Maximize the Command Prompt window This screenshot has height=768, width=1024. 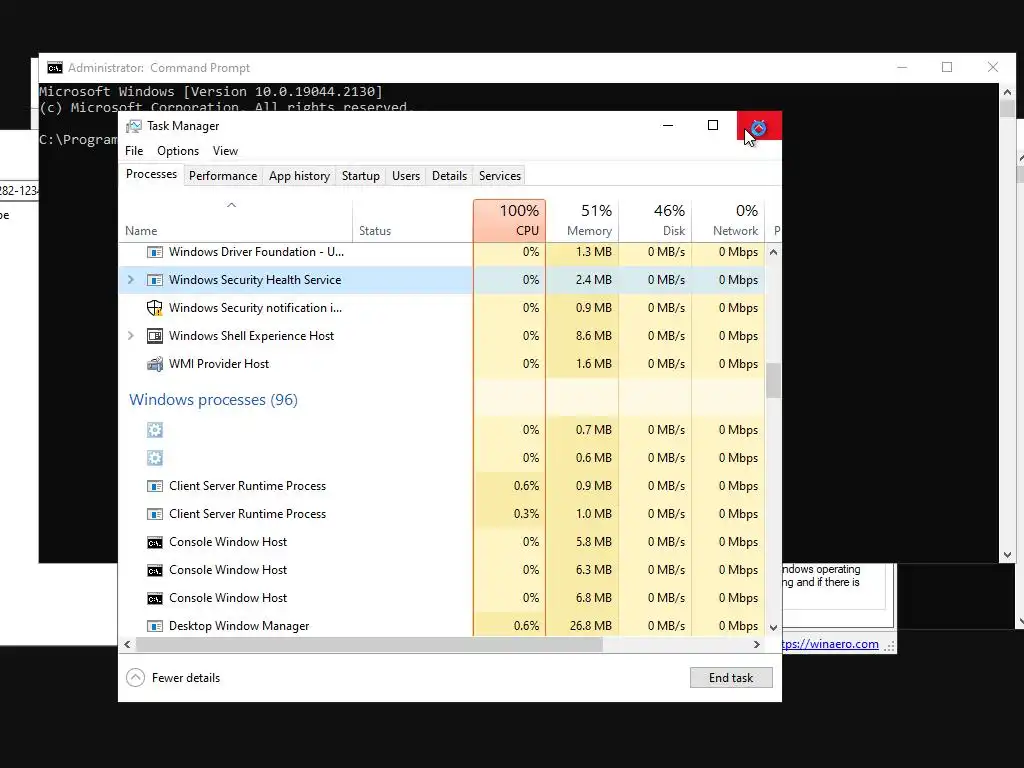click(947, 67)
